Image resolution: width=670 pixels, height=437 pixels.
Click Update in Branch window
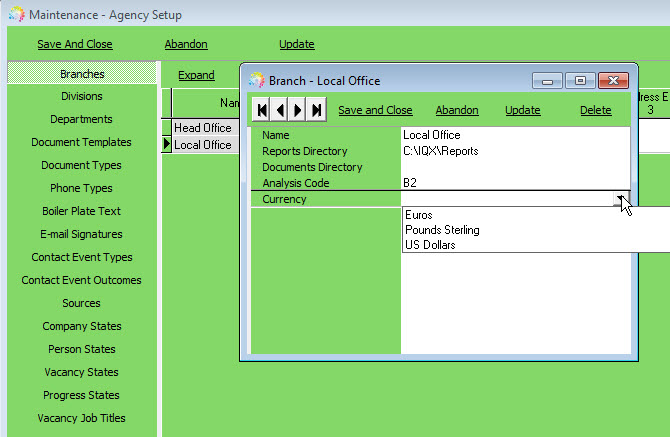tap(523, 110)
